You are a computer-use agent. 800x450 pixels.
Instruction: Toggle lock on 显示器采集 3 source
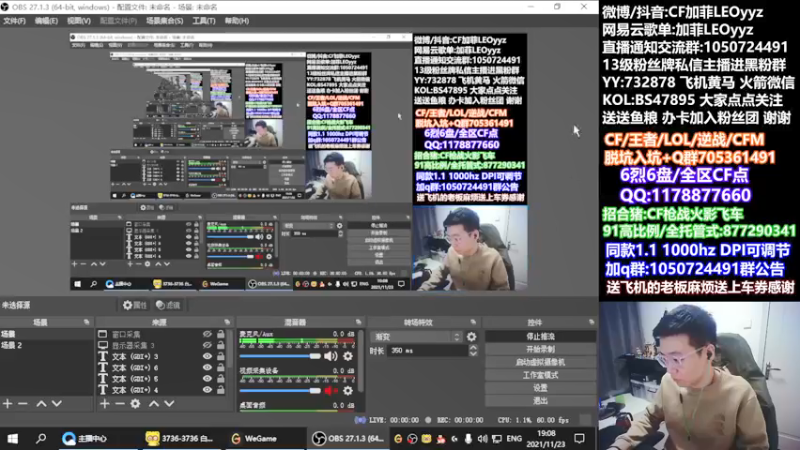tap(220, 345)
